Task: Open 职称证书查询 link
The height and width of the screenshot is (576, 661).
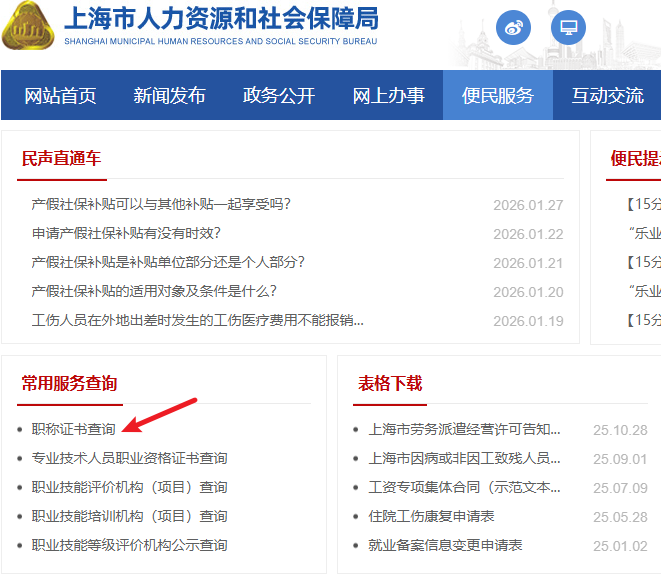Action: tap(74, 429)
